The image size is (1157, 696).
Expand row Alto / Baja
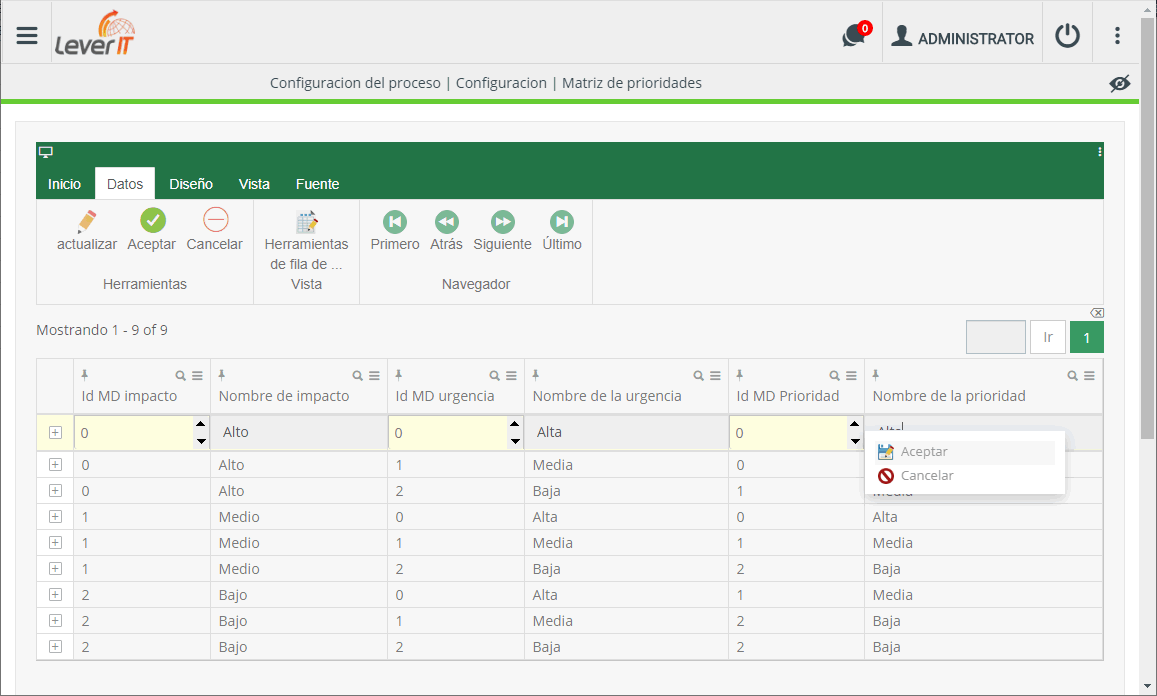click(x=55, y=491)
